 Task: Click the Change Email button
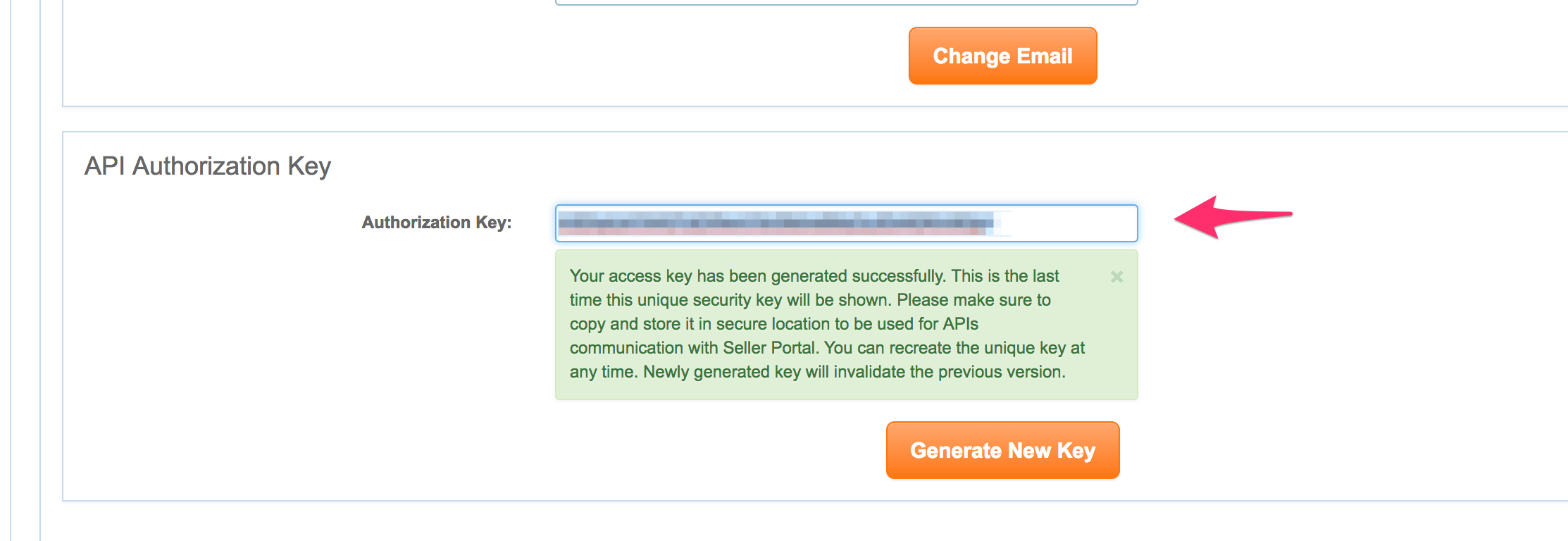pyautogui.click(x=1002, y=56)
